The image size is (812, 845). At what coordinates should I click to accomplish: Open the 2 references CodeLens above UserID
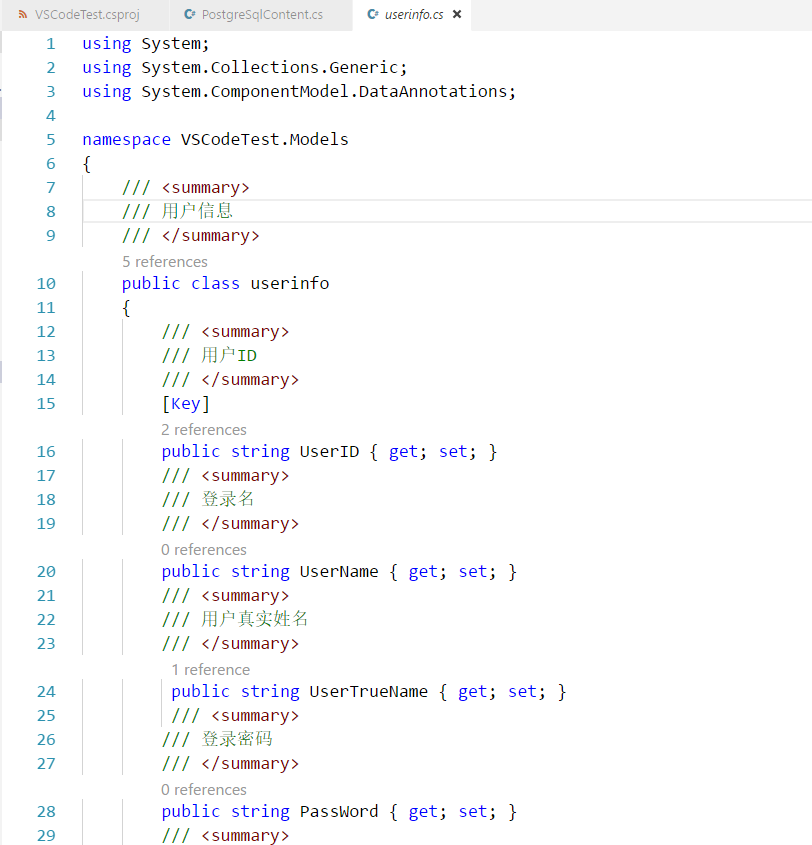[x=204, y=429]
